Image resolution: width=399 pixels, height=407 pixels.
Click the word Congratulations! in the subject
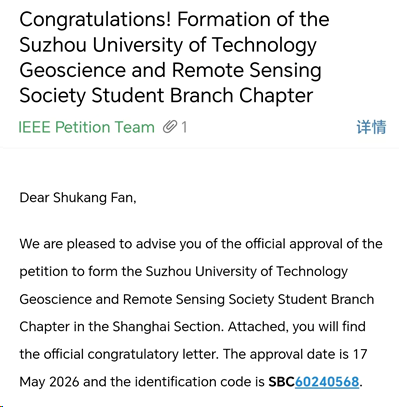pos(95,20)
